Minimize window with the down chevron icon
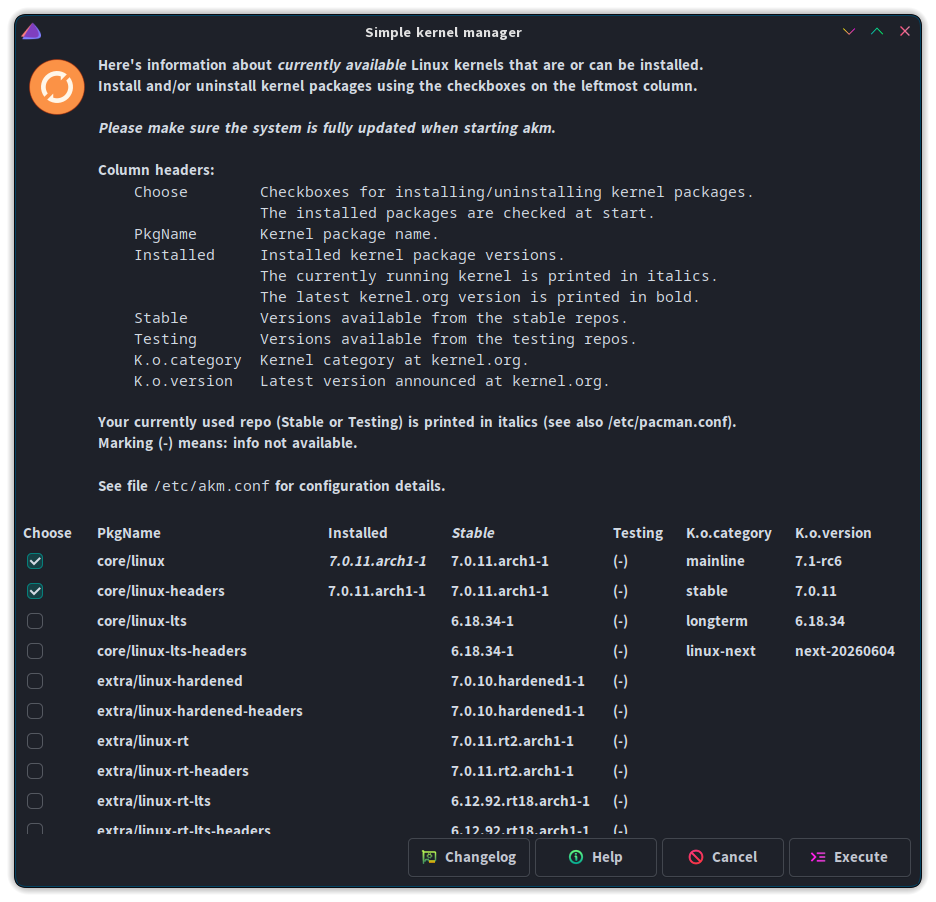The height and width of the screenshot is (902, 936). (848, 32)
